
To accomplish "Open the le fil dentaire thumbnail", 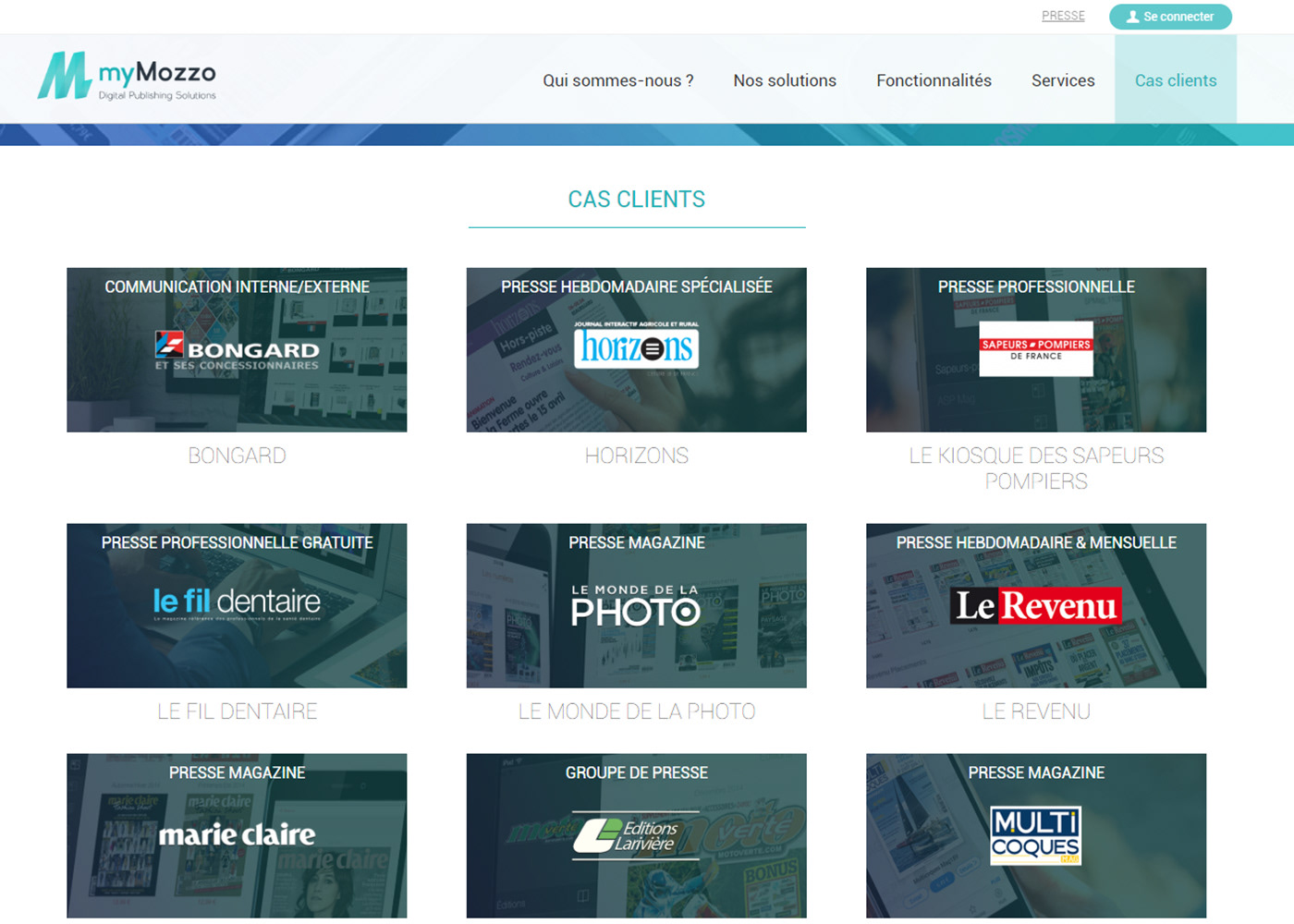I will (237, 606).
